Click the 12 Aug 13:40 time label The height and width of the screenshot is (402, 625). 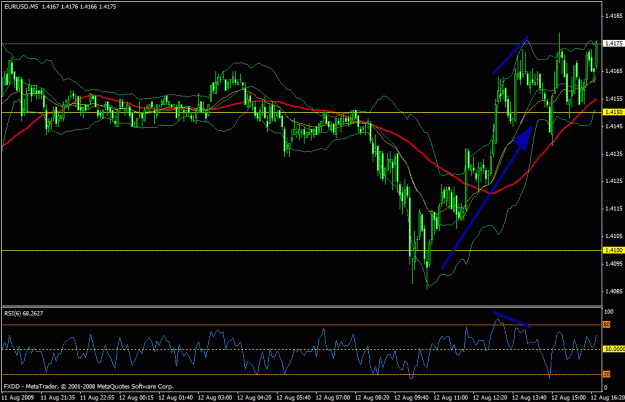coord(529,398)
